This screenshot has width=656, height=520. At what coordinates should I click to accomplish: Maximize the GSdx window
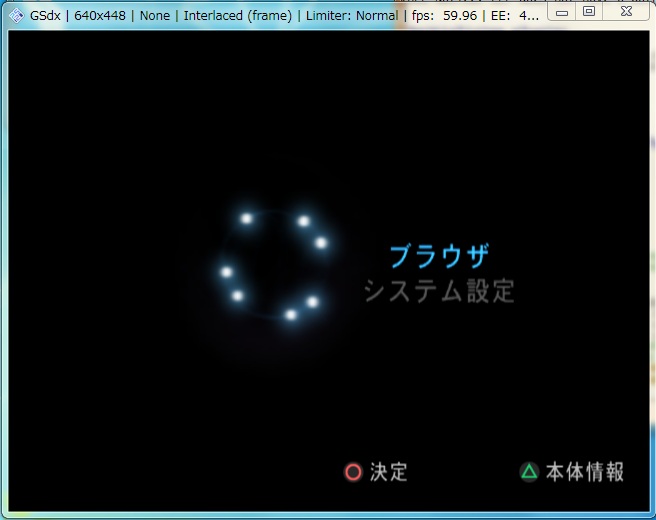[589, 12]
